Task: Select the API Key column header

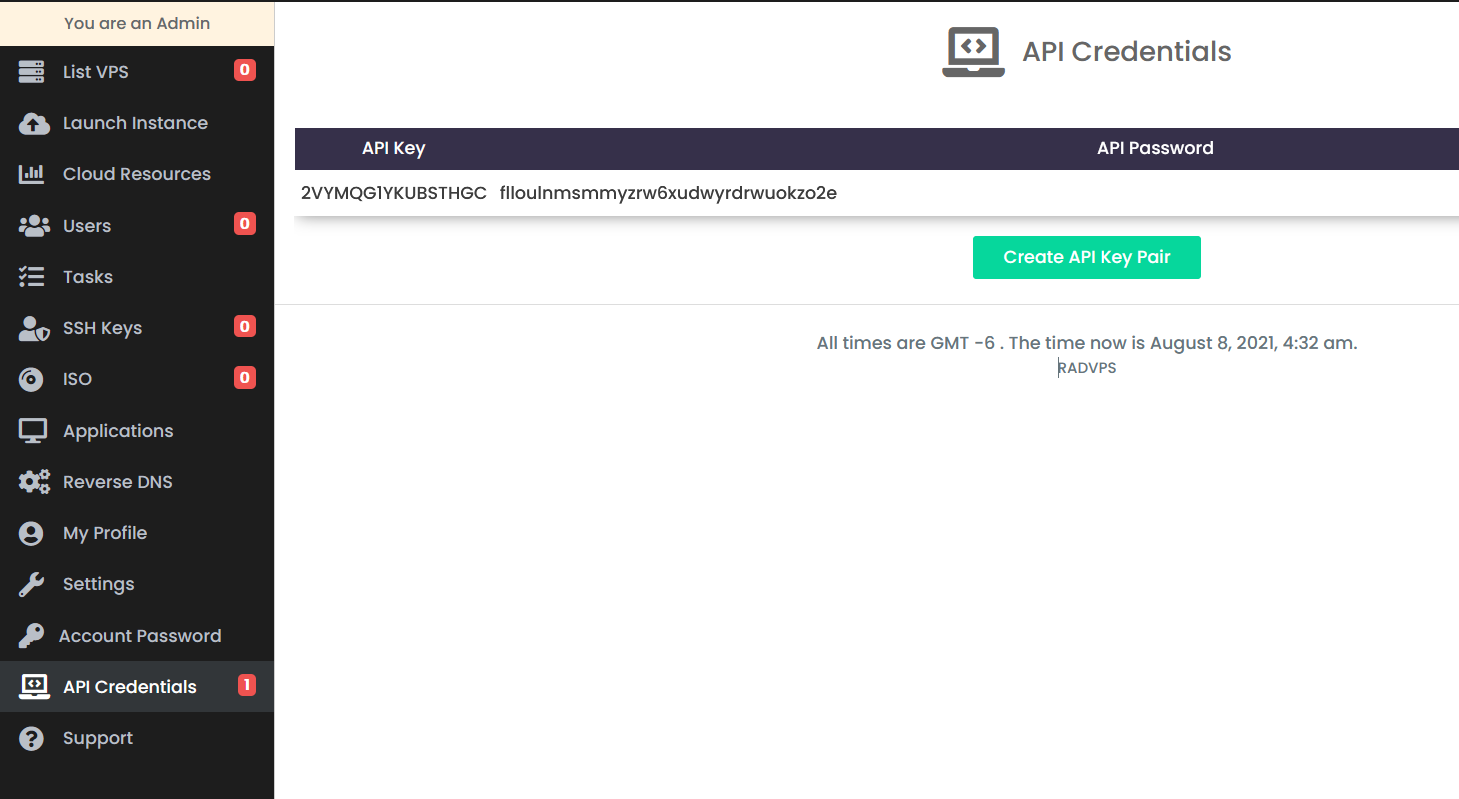Action: 394,148
